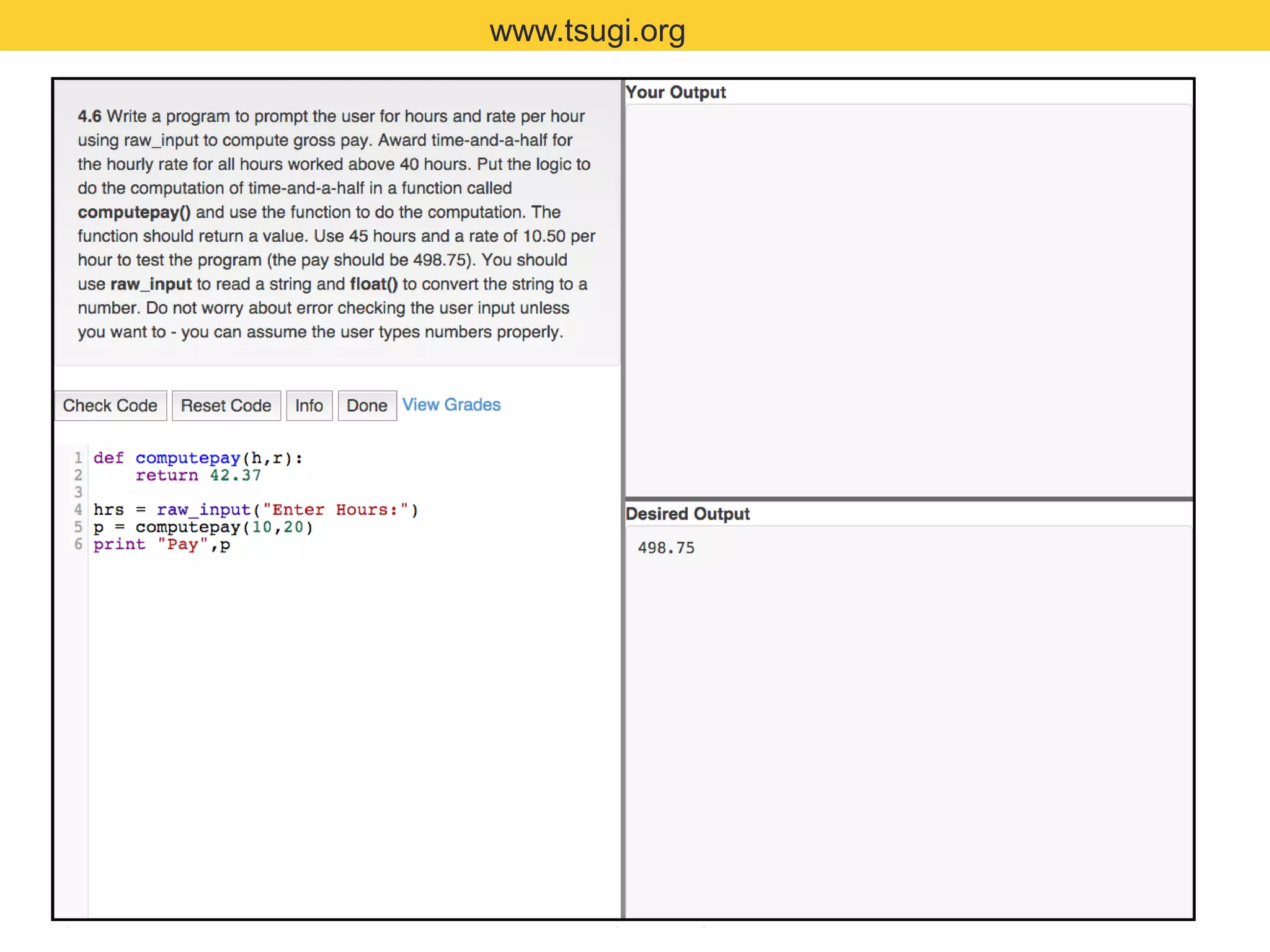
Task: Click the Desired Output heading
Action: click(x=688, y=514)
